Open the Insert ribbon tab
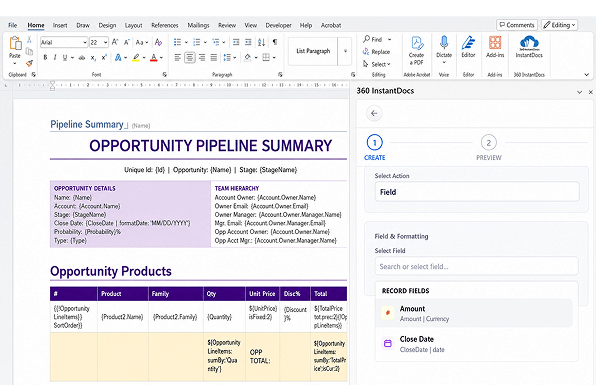596x385 pixels. (60, 25)
